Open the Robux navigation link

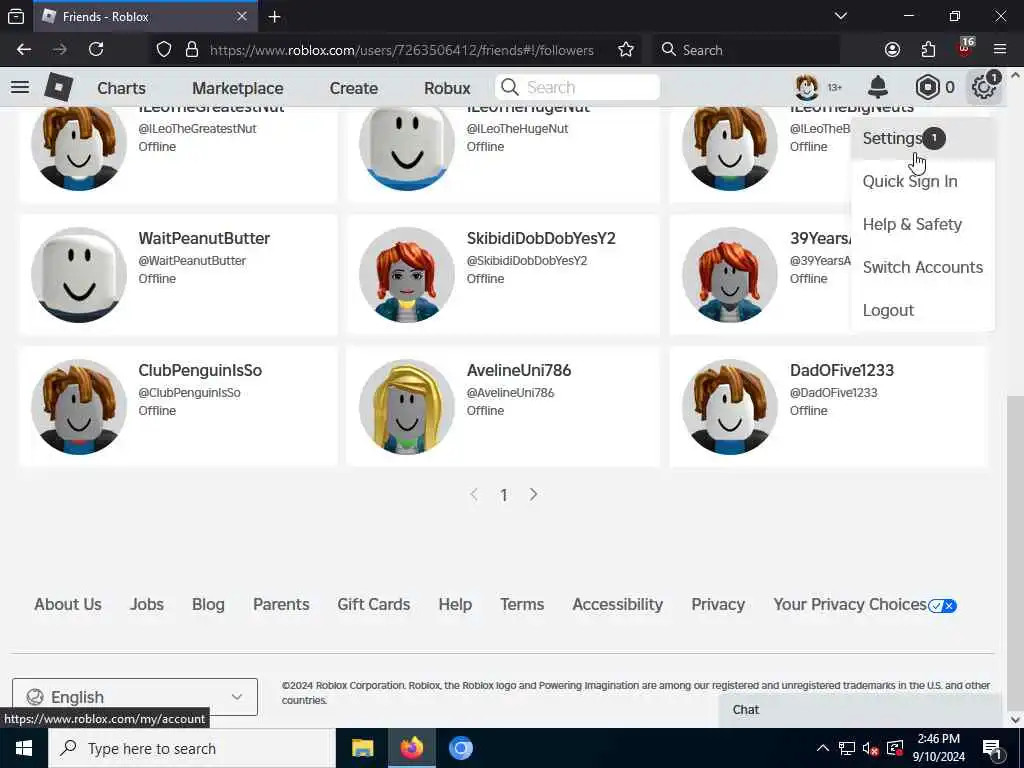click(x=447, y=88)
